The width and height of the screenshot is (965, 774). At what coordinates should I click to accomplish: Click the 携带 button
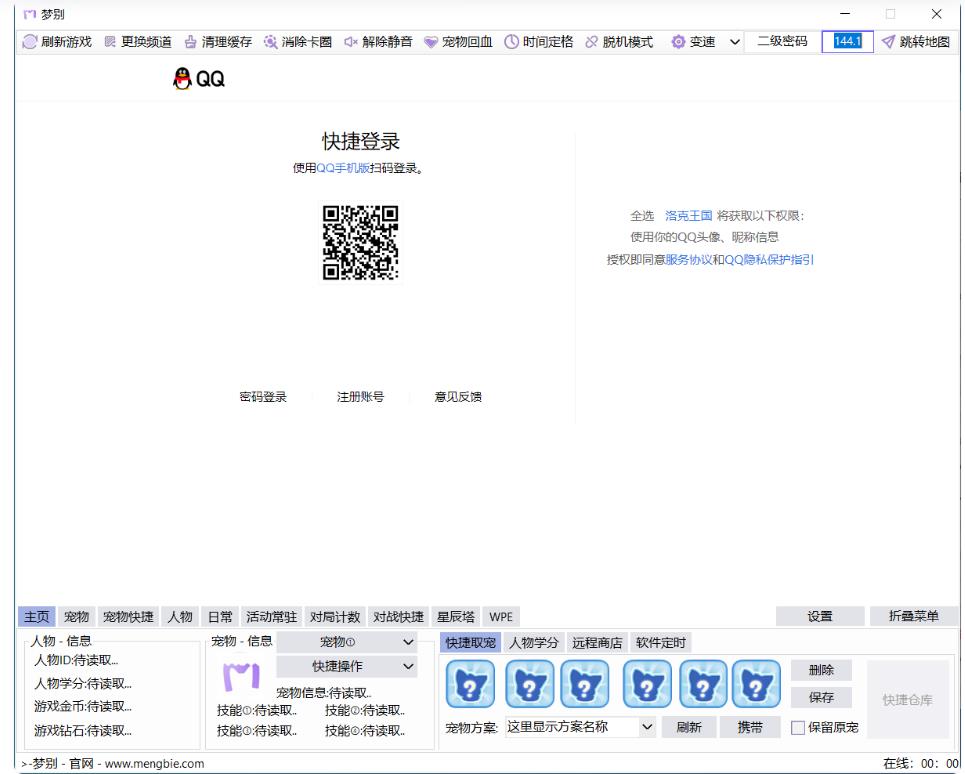pyautogui.click(x=750, y=727)
